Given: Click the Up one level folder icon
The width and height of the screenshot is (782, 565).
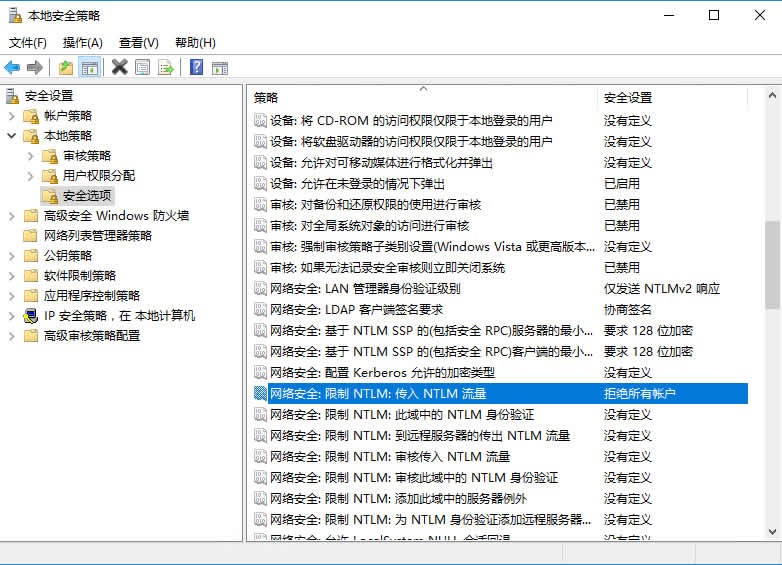Looking at the screenshot, I should pos(66,68).
